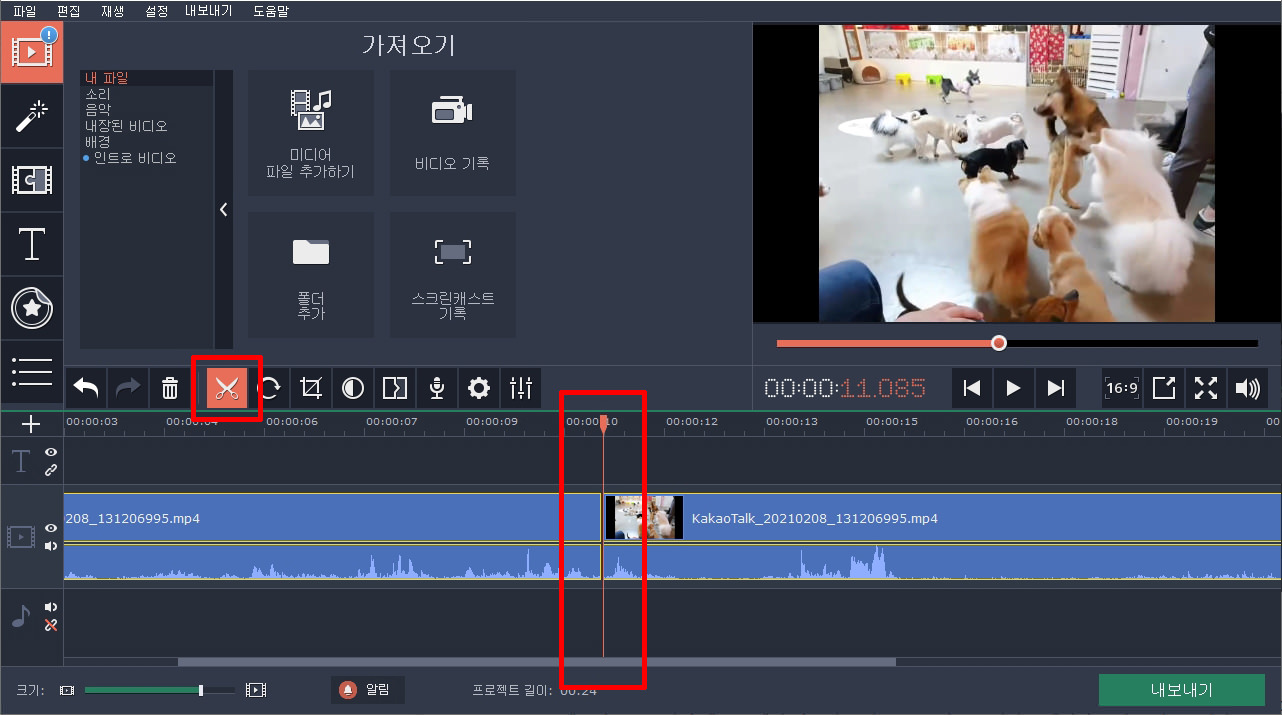Click the green 내보내기 export button
This screenshot has width=1282, height=715.
pyautogui.click(x=1182, y=689)
